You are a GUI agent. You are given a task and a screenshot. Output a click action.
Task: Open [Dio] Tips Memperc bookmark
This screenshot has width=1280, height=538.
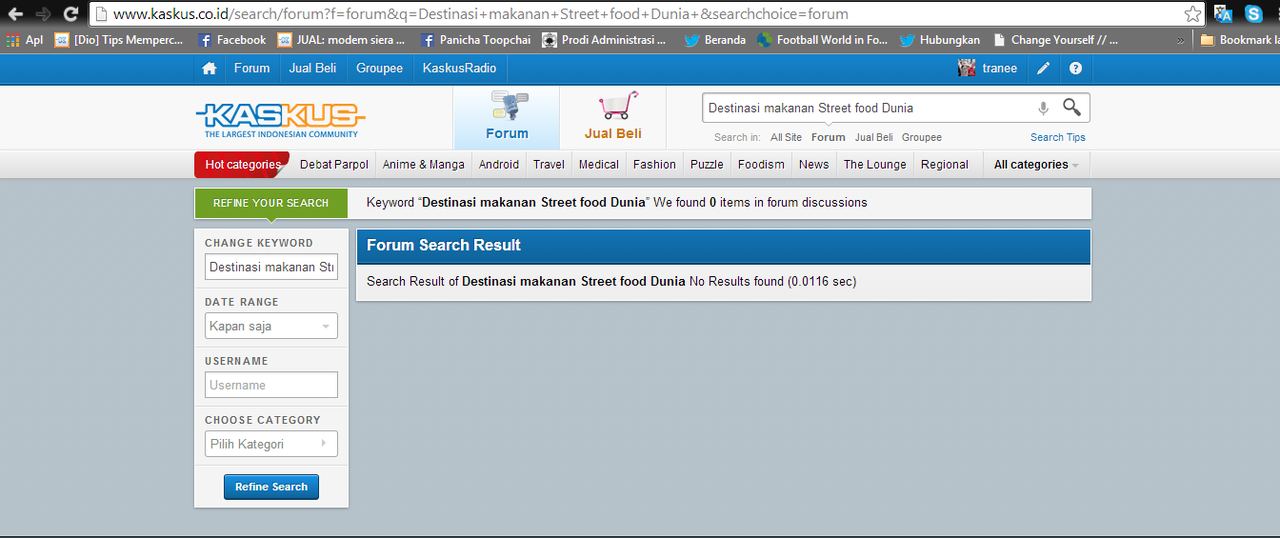[x=119, y=40]
